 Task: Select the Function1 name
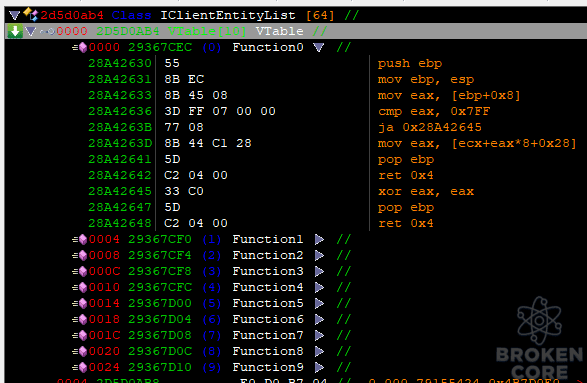[x=268, y=239]
